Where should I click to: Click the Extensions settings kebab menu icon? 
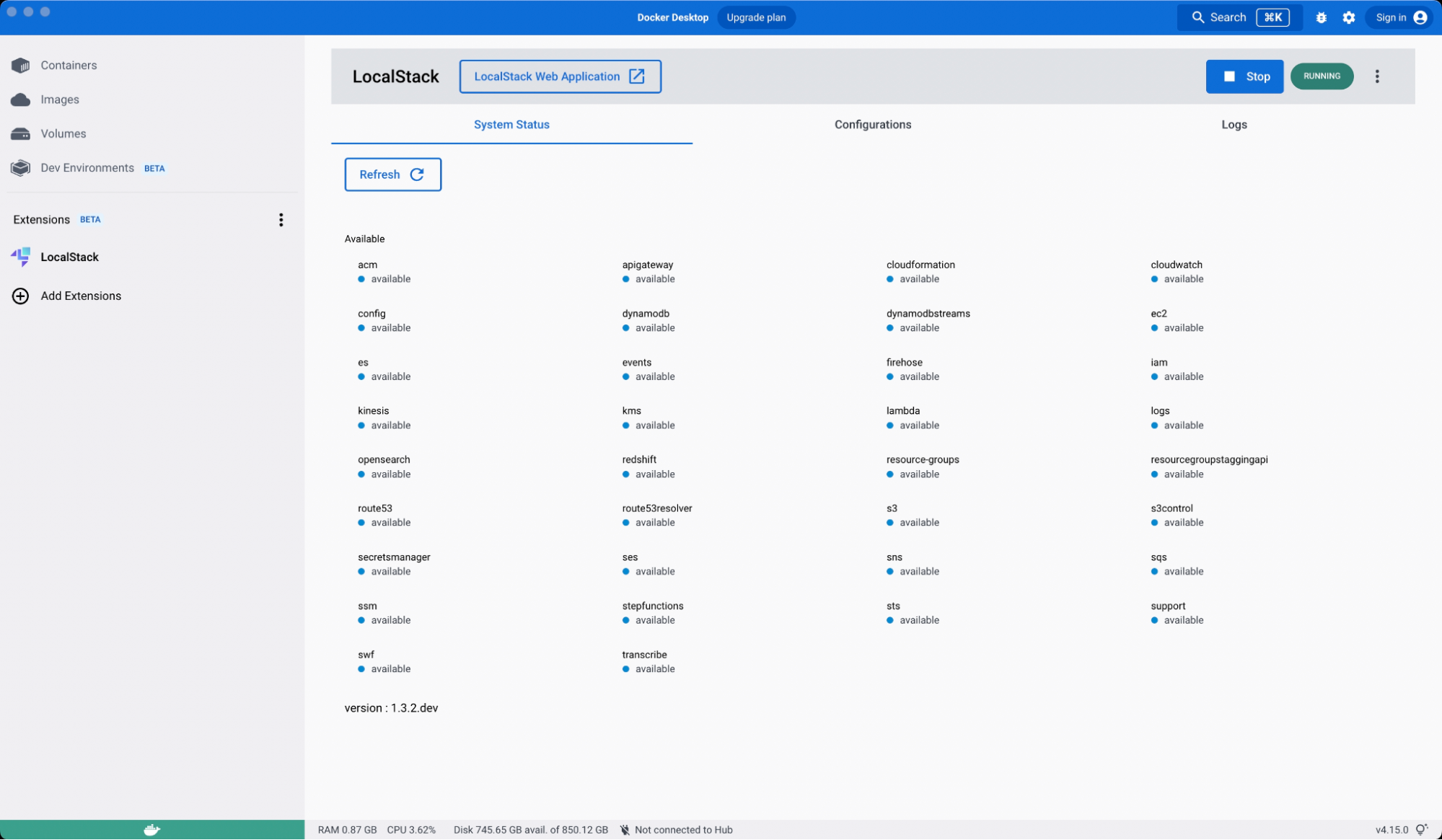[281, 219]
